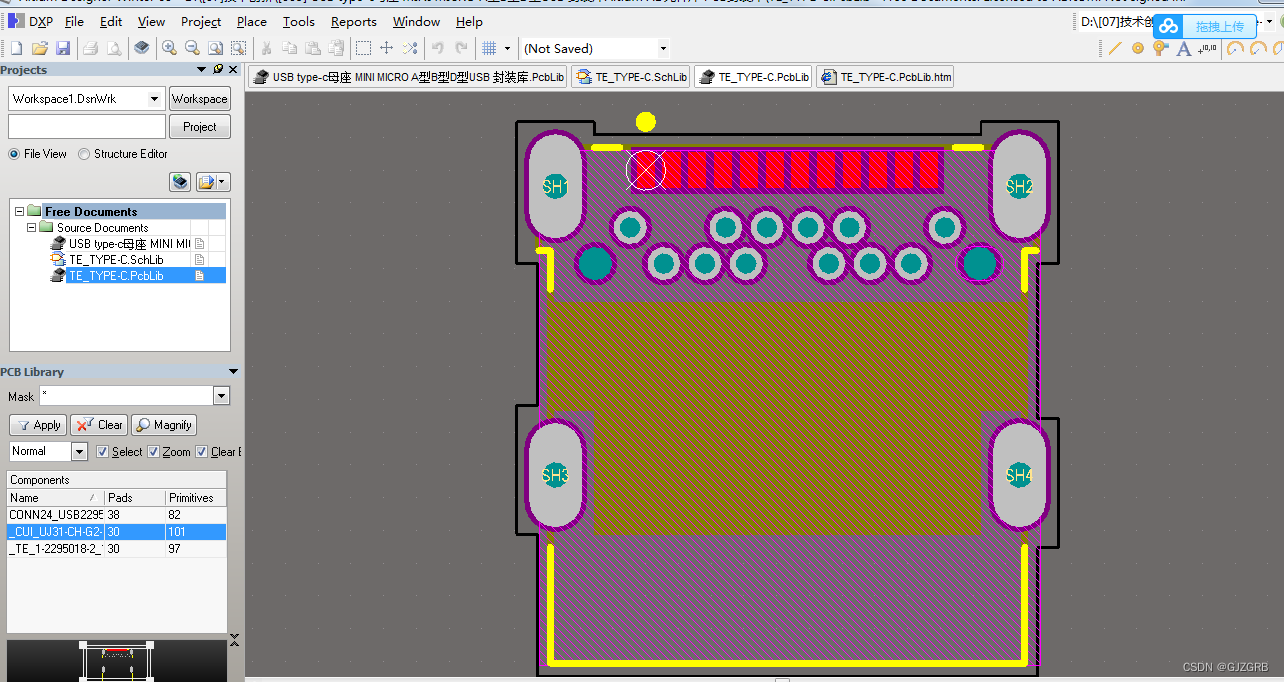Select the File View radio button
Image resolution: width=1284 pixels, height=682 pixels.
(13, 153)
